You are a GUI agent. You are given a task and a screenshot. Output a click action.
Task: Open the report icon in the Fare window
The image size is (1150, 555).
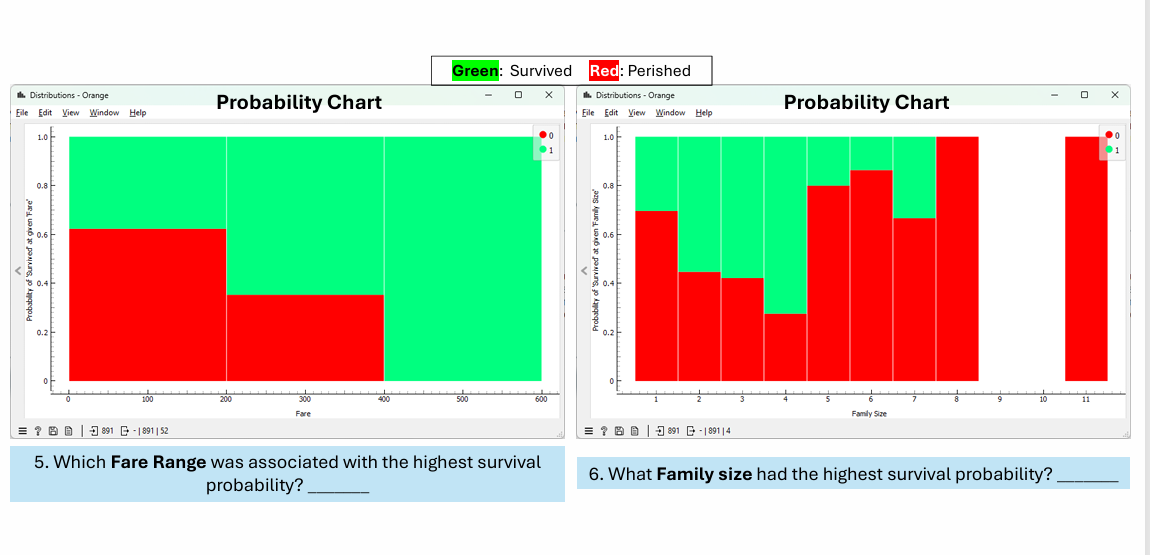[68, 430]
